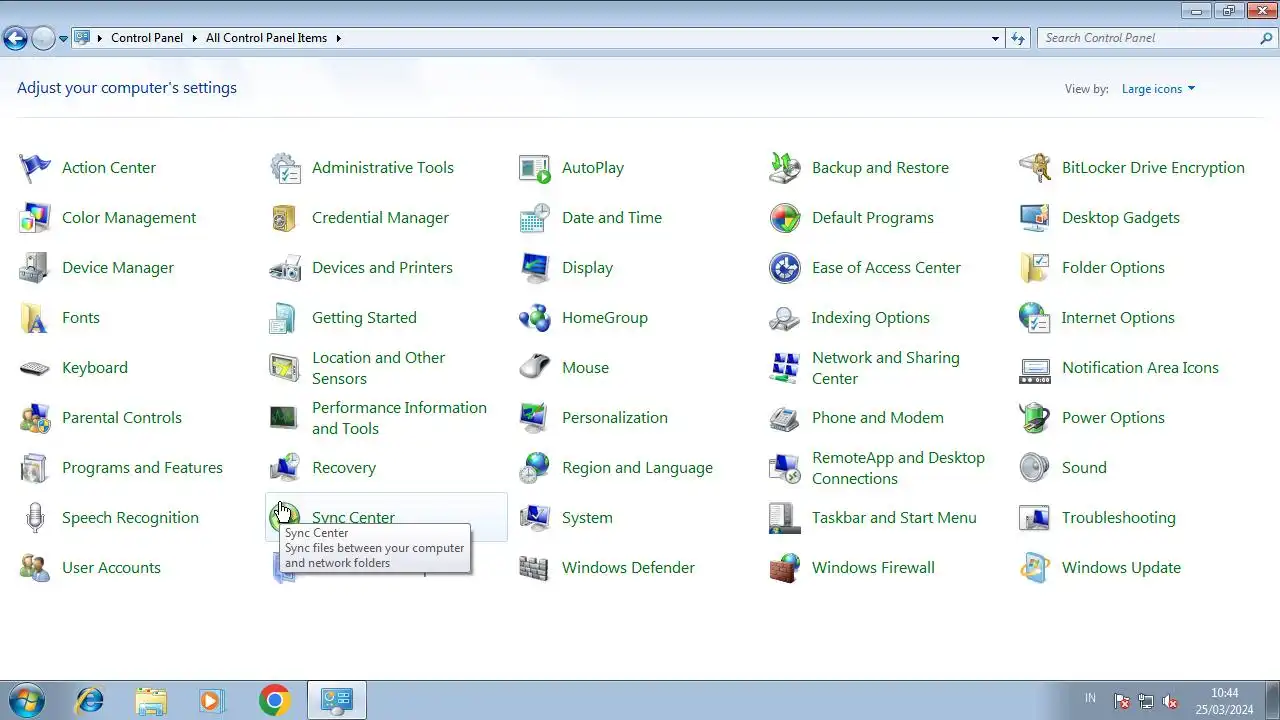Viewport: 1280px width, 720px height.
Task: Expand the arrow before Control Panel breadcrumb
Action: 100,38
